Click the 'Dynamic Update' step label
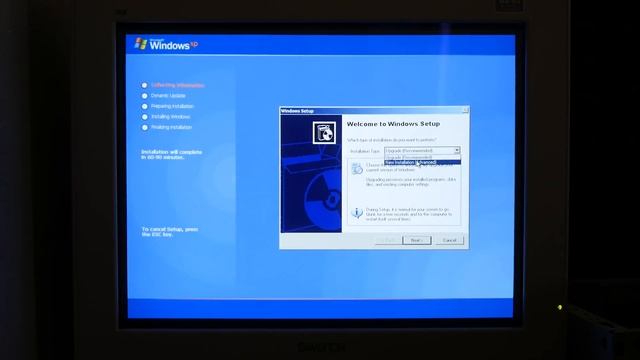Image resolution: width=640 pixels, height=360 pixels. [x=168, y=96]
